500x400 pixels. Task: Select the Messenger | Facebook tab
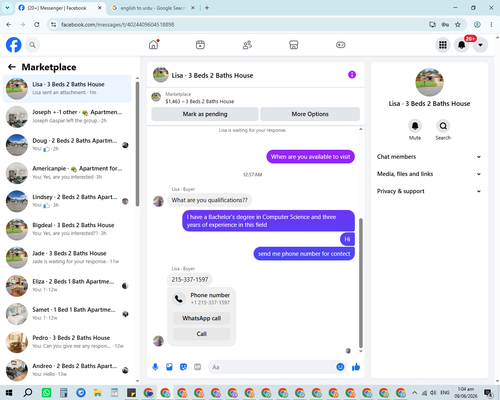(x=60, y=8)
